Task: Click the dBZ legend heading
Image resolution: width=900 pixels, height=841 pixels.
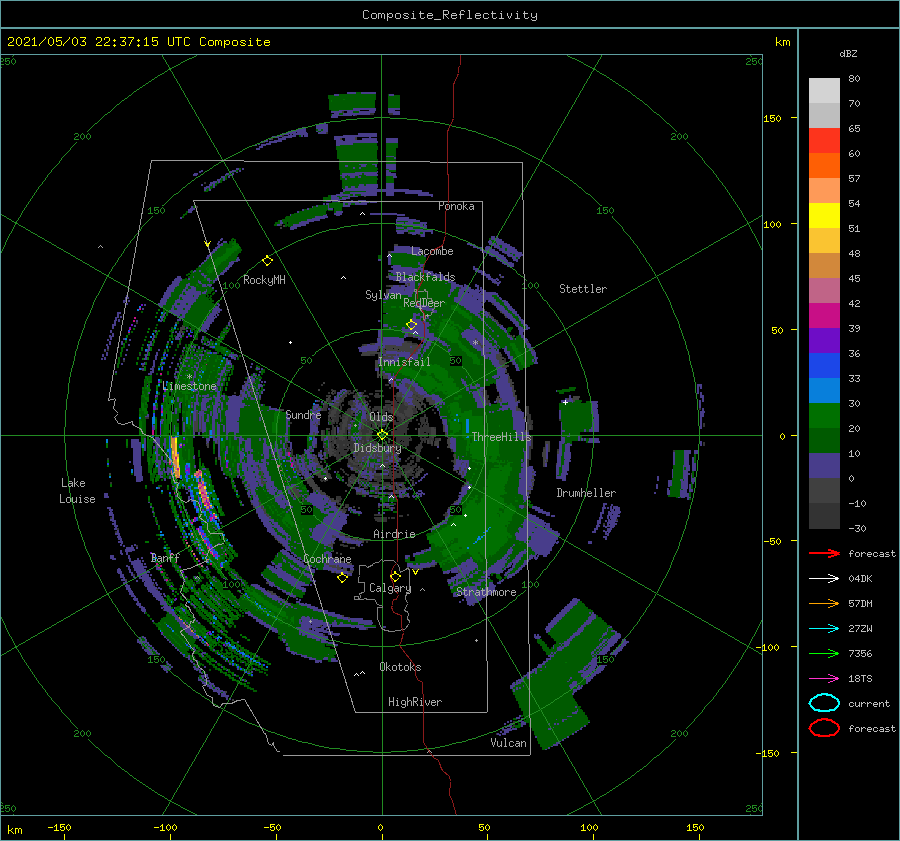Action: coord(848,53)
